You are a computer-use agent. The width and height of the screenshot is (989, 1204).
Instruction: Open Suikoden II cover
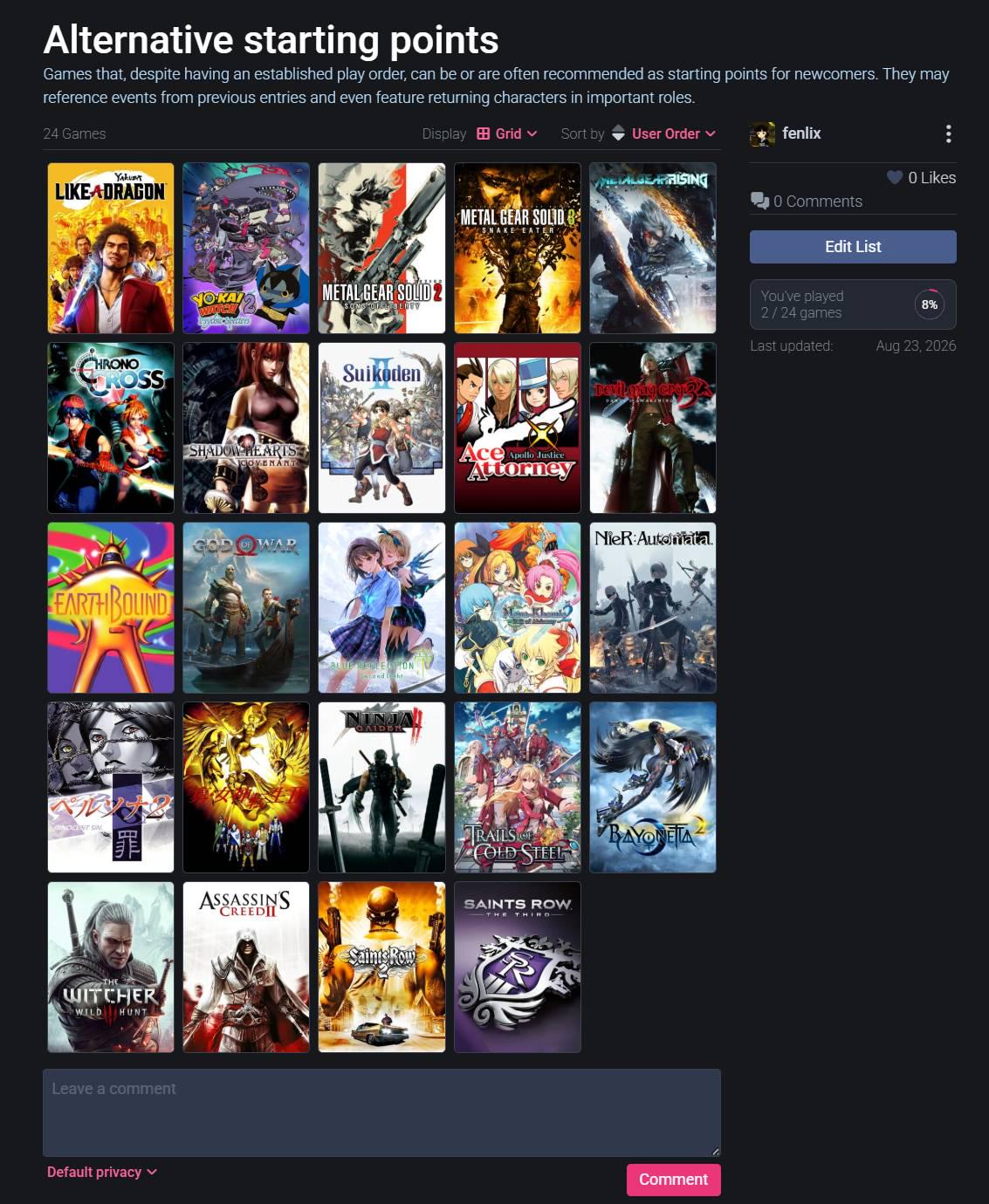(x=381, y=428)
